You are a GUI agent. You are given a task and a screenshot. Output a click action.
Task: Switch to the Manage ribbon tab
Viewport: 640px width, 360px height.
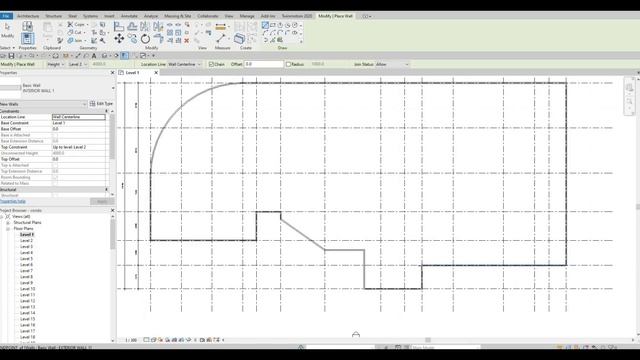(247, 16)
